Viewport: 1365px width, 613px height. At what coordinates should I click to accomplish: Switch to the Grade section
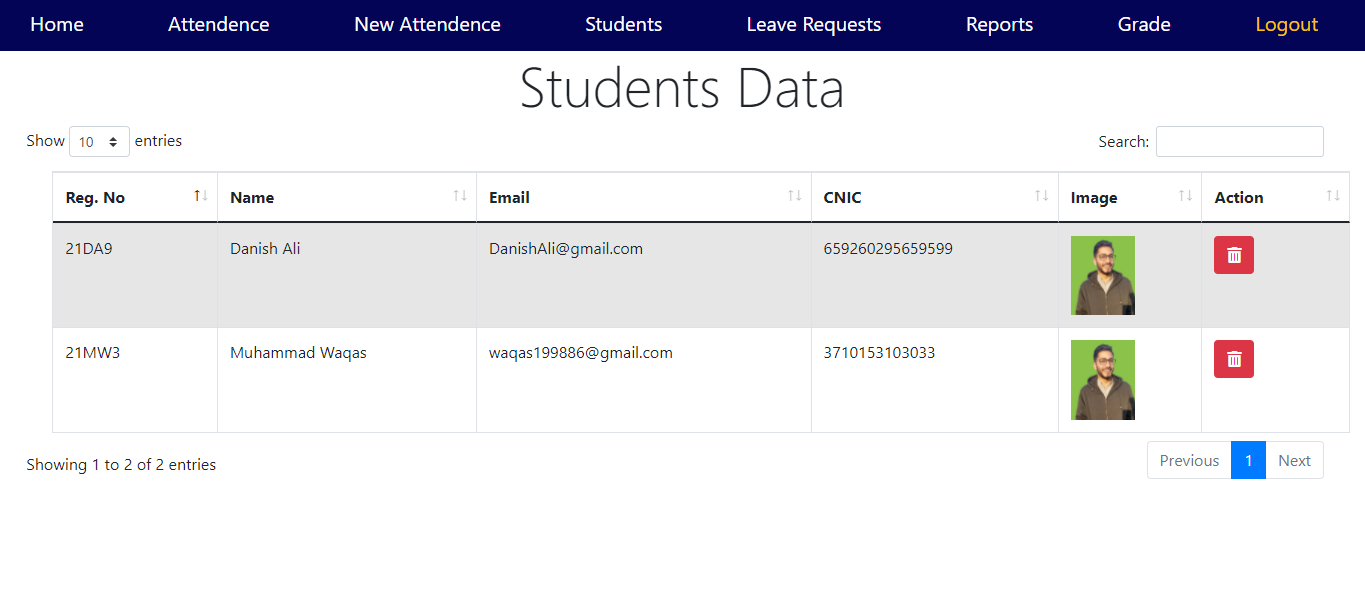(x=1144, y=24)
